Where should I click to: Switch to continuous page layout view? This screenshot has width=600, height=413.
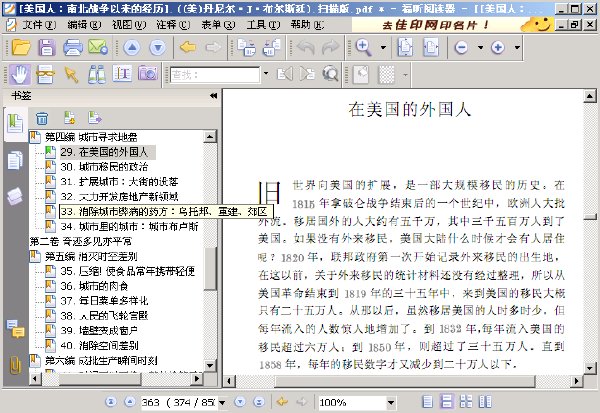pos(446,402)
